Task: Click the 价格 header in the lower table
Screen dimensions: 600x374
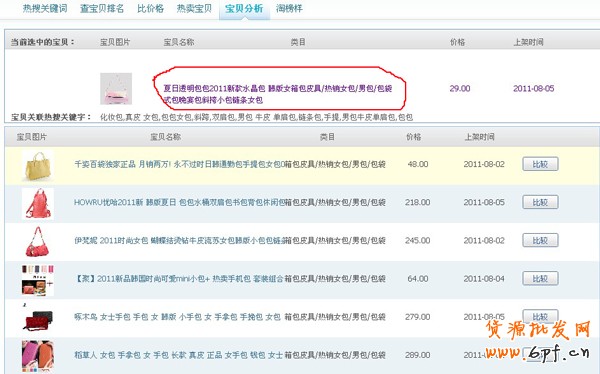Action: [414, 137]
